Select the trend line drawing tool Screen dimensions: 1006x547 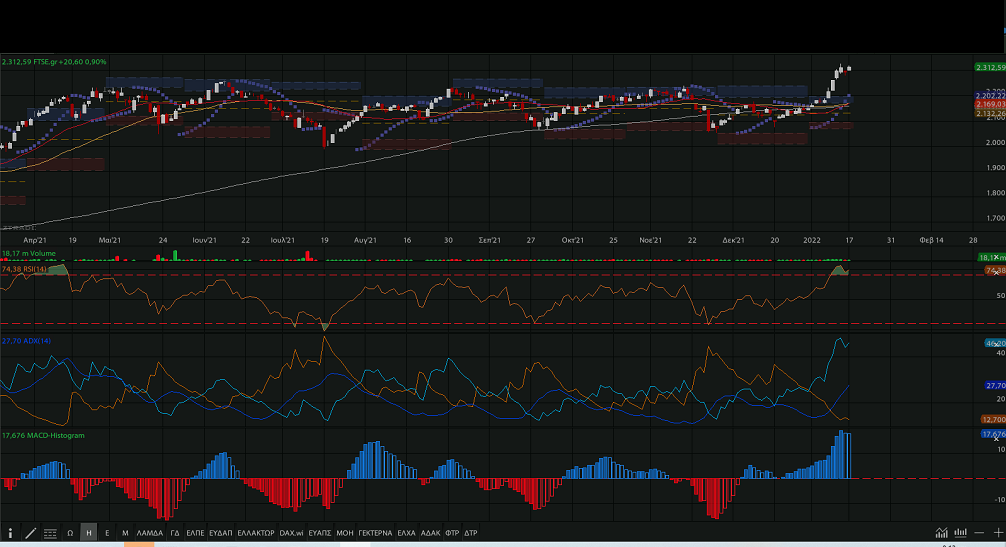[x=30, y=533]
